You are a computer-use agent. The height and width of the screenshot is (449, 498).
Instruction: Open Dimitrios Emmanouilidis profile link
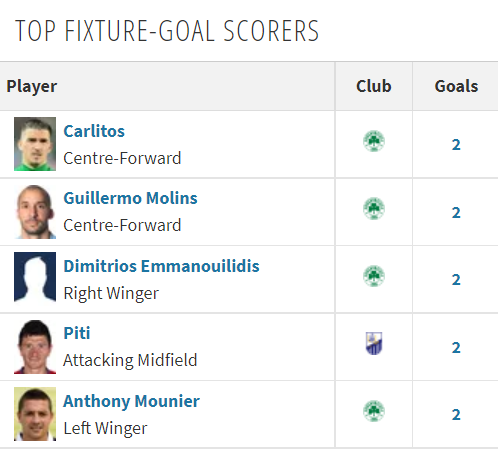coord(161,266)
